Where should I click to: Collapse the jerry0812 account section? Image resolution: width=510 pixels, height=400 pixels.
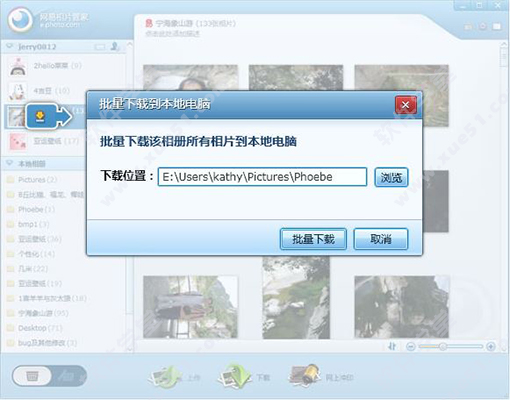(x=9, y=46)
